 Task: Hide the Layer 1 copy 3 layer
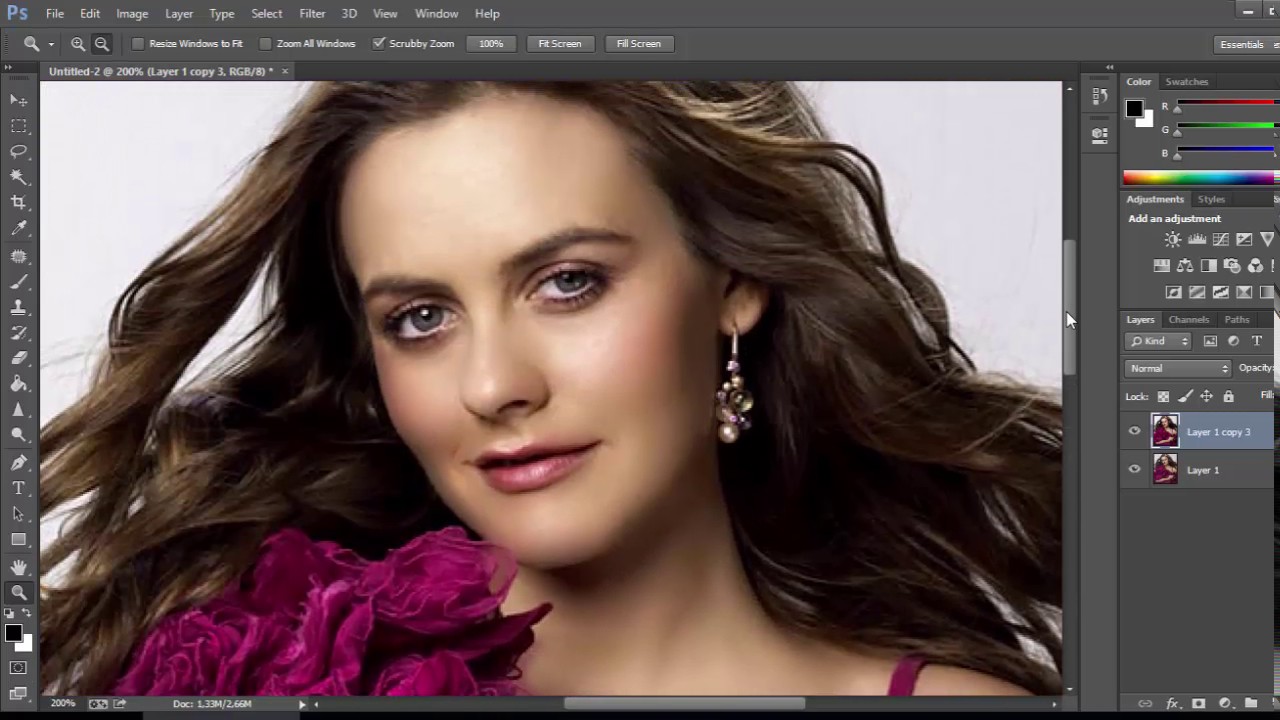[x=1134, y=432]
